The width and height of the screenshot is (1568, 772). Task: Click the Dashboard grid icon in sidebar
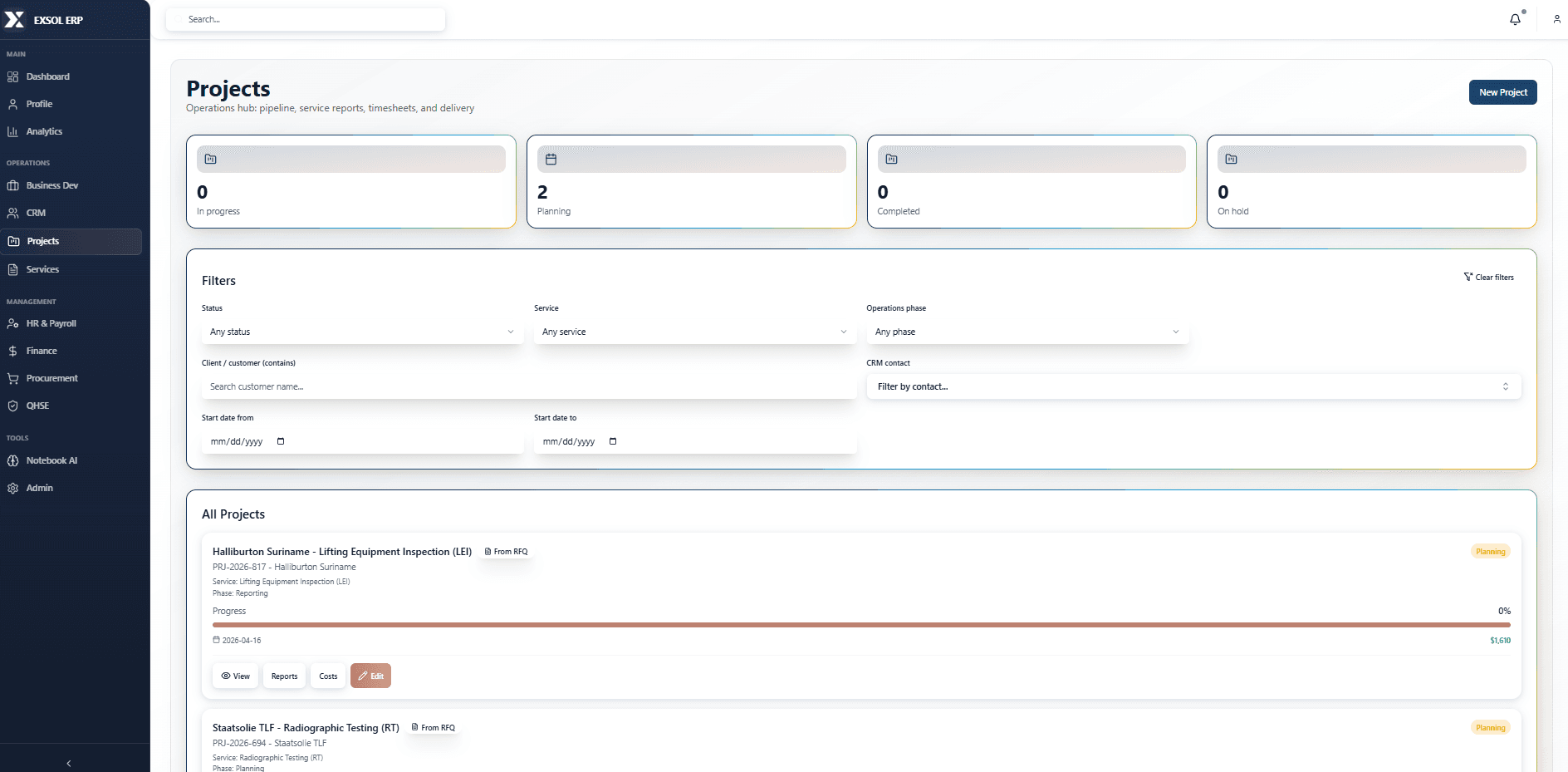click(12, 76)
